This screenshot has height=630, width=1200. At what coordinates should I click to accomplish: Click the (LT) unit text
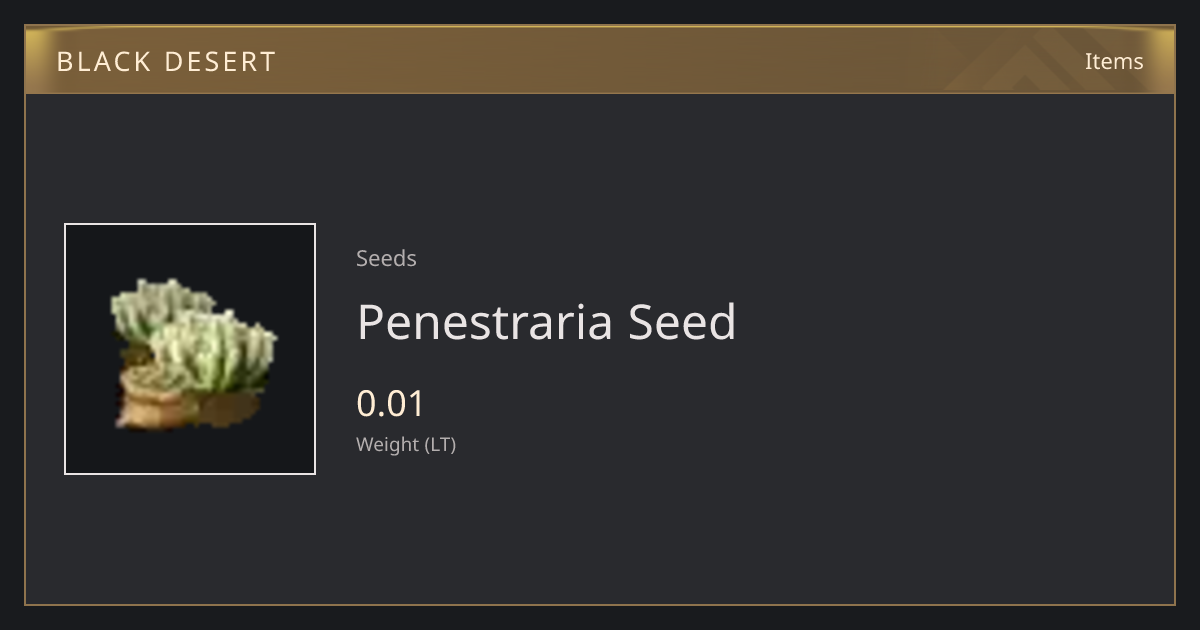tap(441, 445)
